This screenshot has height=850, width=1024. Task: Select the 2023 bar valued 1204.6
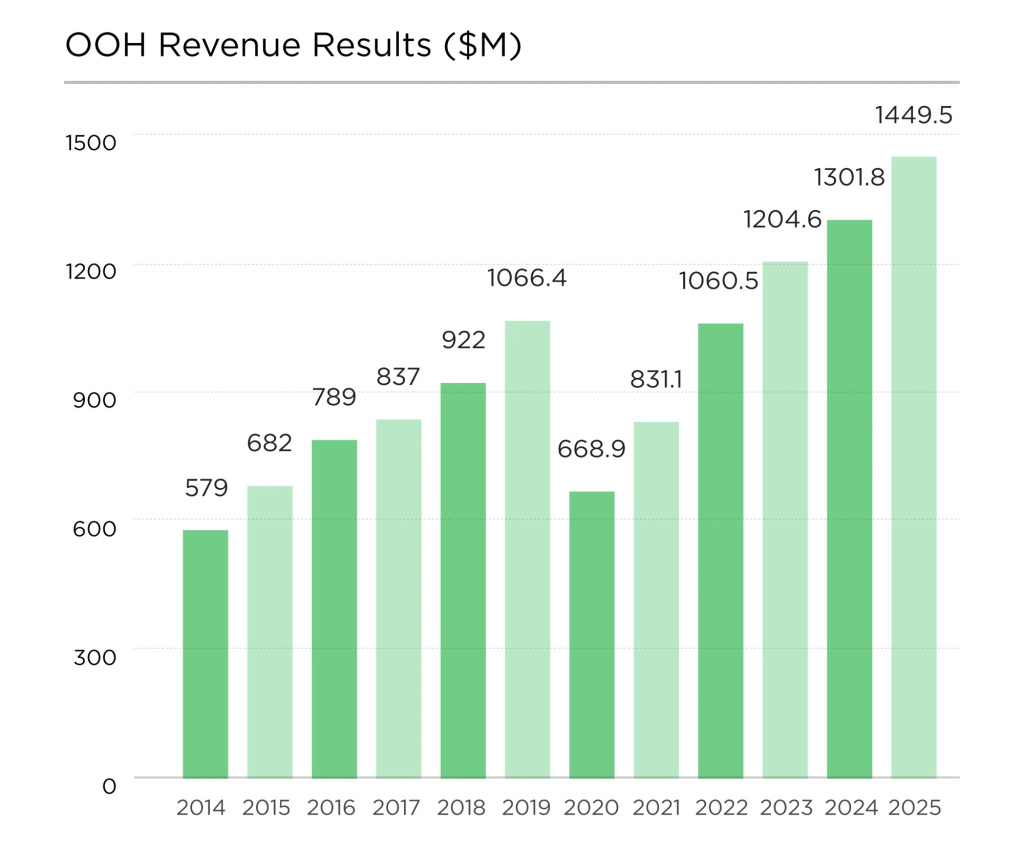(787, 520)
